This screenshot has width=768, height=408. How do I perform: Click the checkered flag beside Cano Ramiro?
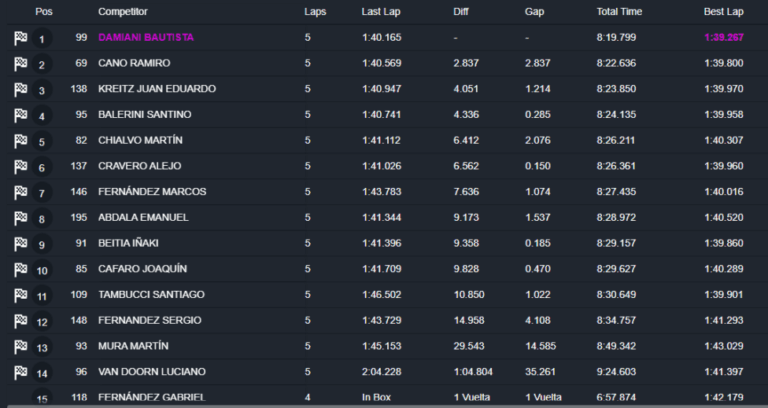(x=21, y=64)
